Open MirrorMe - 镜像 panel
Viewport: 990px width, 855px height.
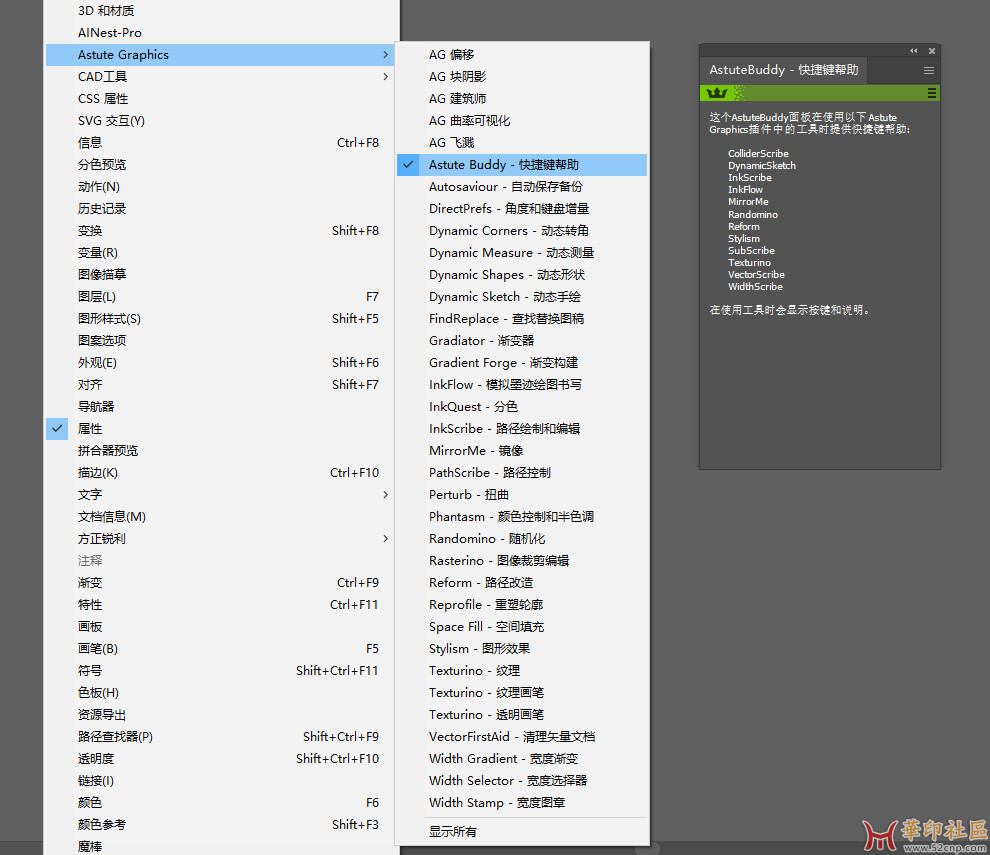(522, 451)
